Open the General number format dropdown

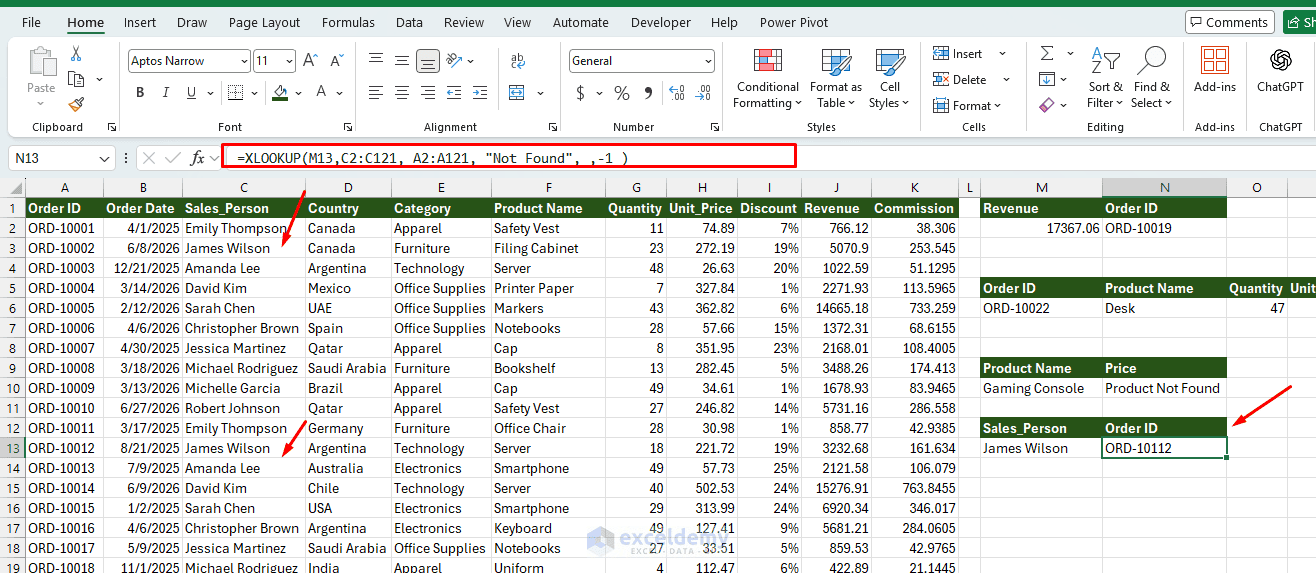coord(709,61)
